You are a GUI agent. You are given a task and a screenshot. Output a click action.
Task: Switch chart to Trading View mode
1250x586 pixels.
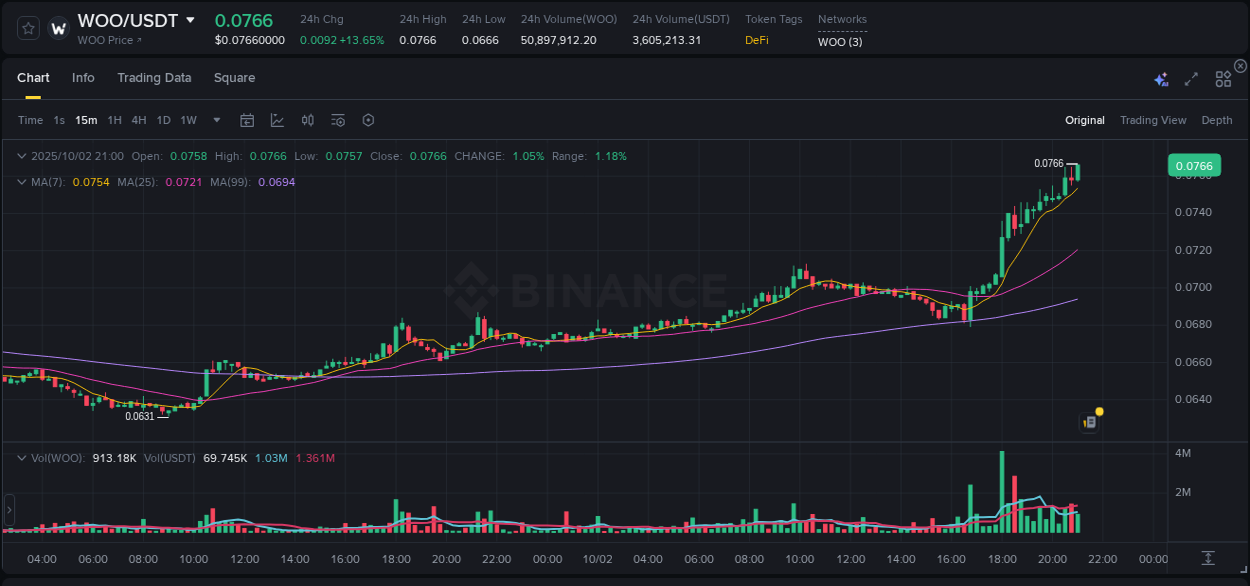(1153, 120)
